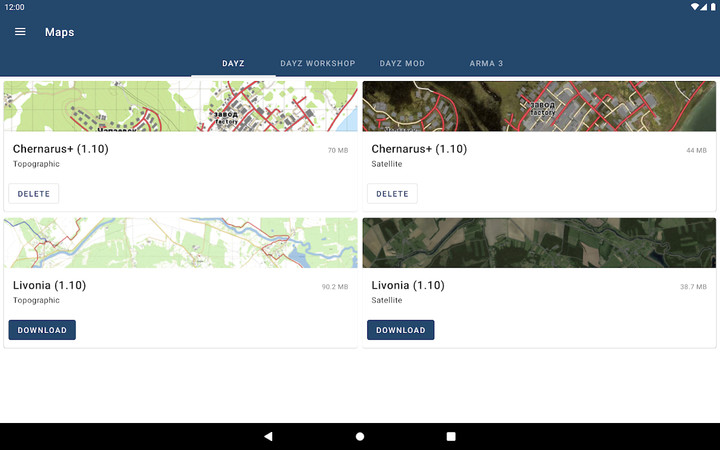
Task: Tap the status bar clock
Action: [x=14, y=7]
